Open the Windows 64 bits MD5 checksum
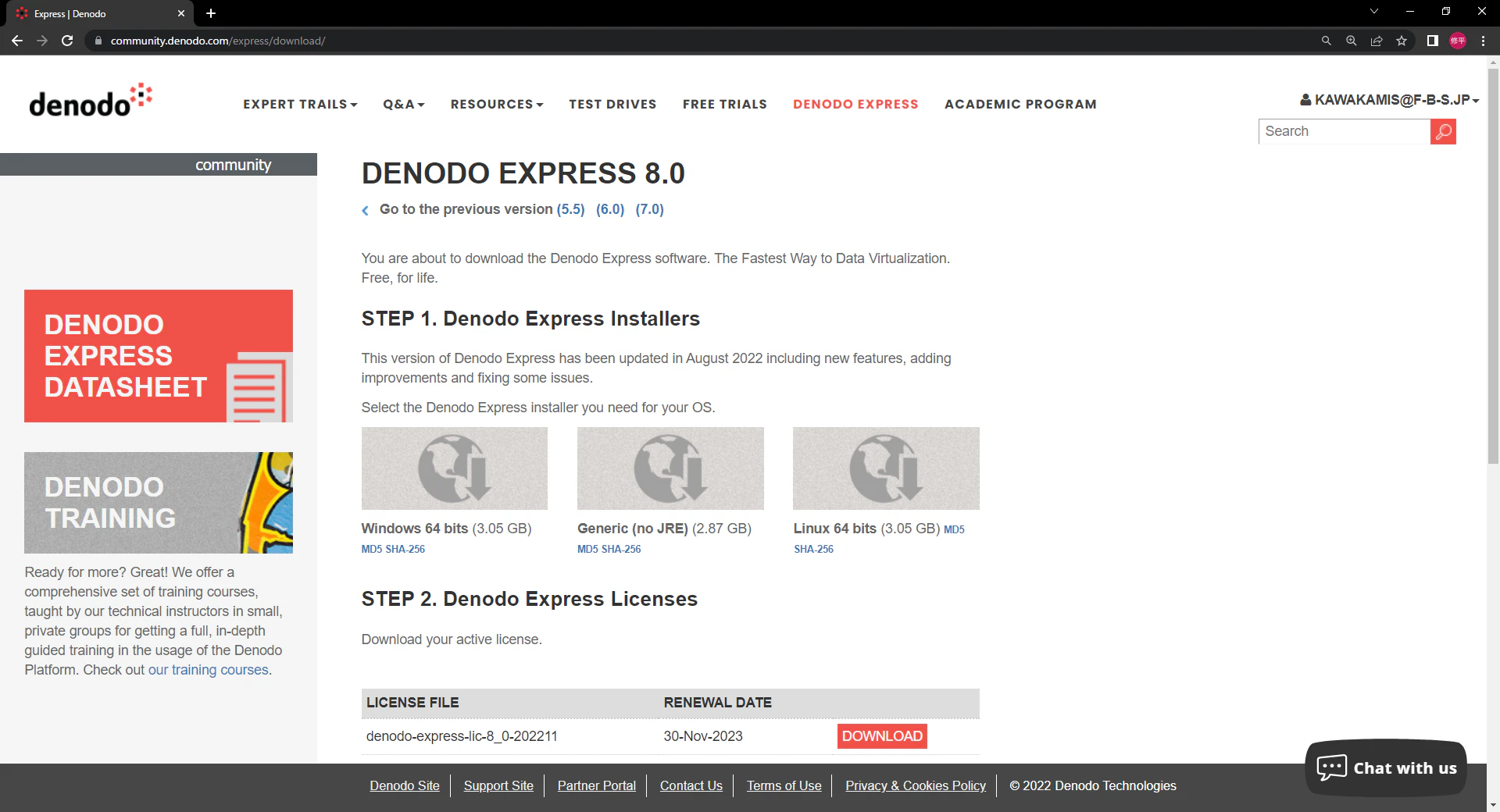 pos(372,549)
